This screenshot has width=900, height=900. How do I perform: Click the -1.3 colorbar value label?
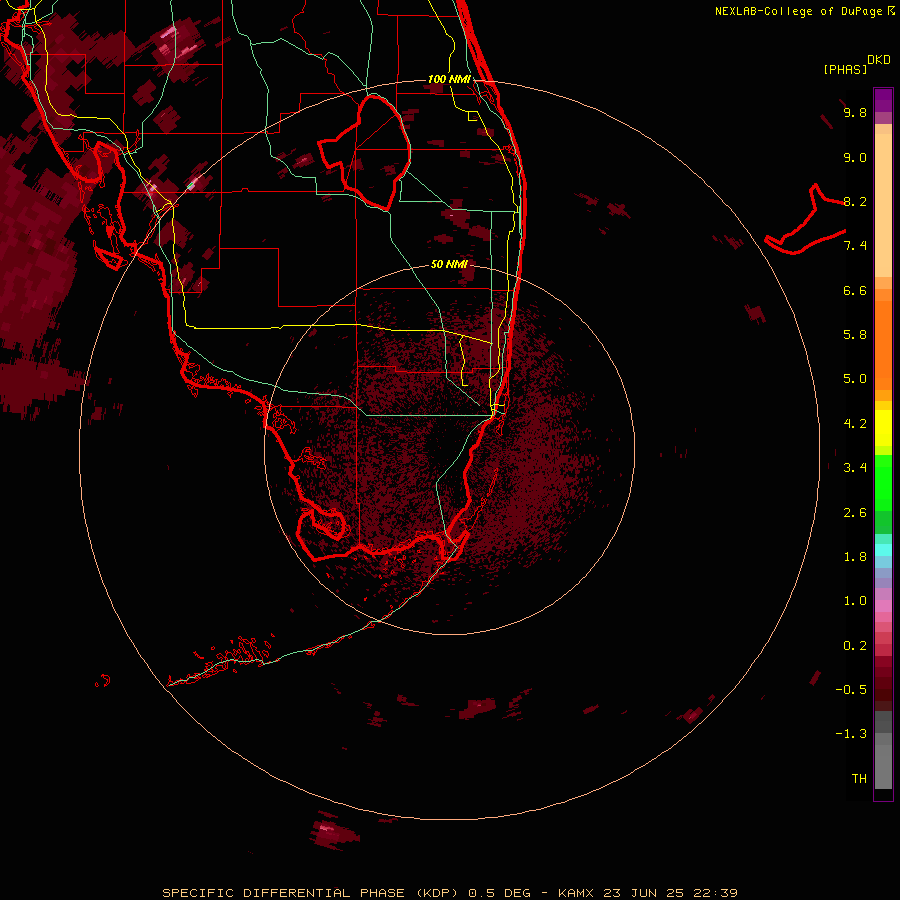point(851,734)
